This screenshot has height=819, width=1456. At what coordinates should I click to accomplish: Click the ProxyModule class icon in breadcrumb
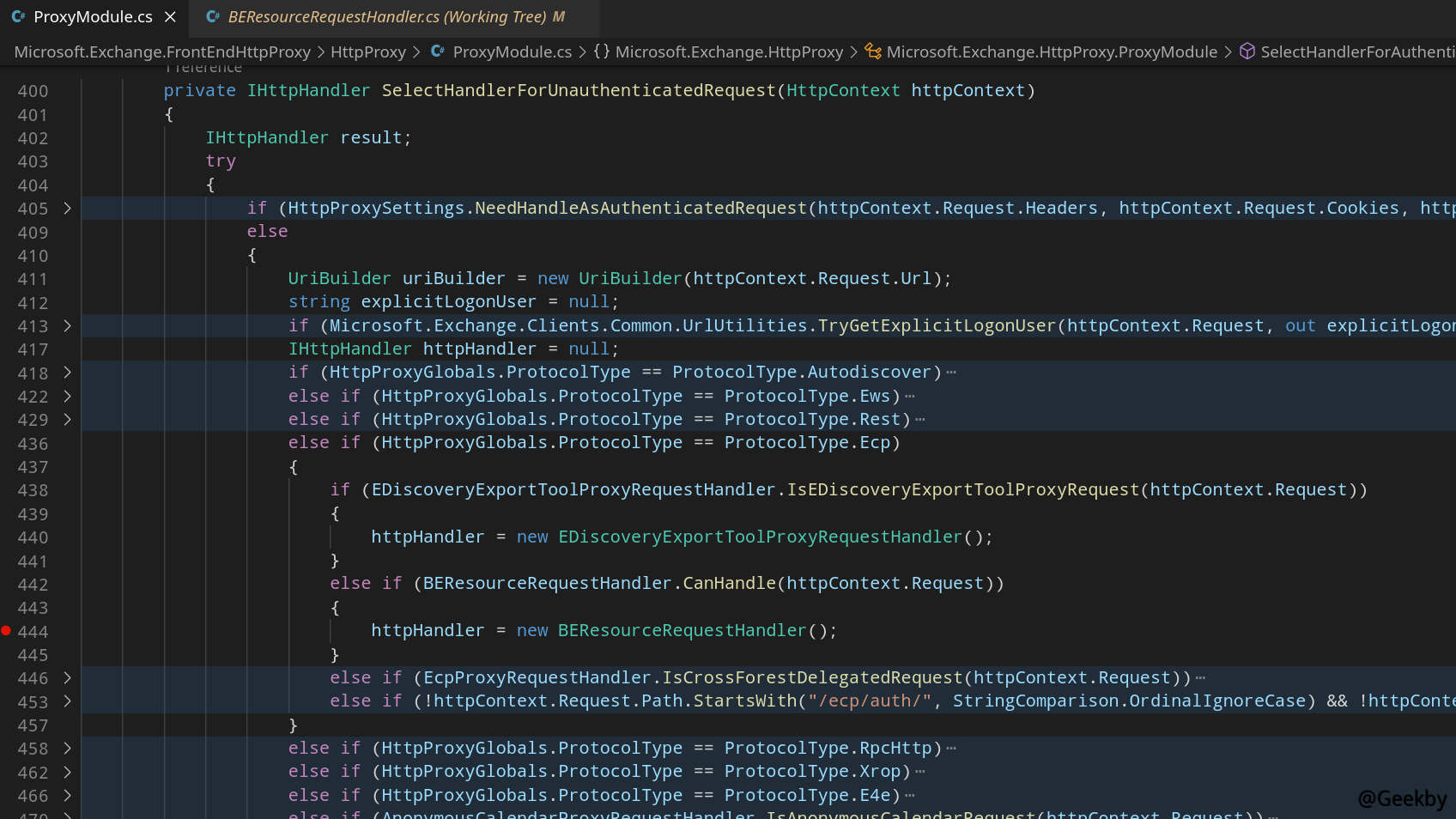(873, 52)
